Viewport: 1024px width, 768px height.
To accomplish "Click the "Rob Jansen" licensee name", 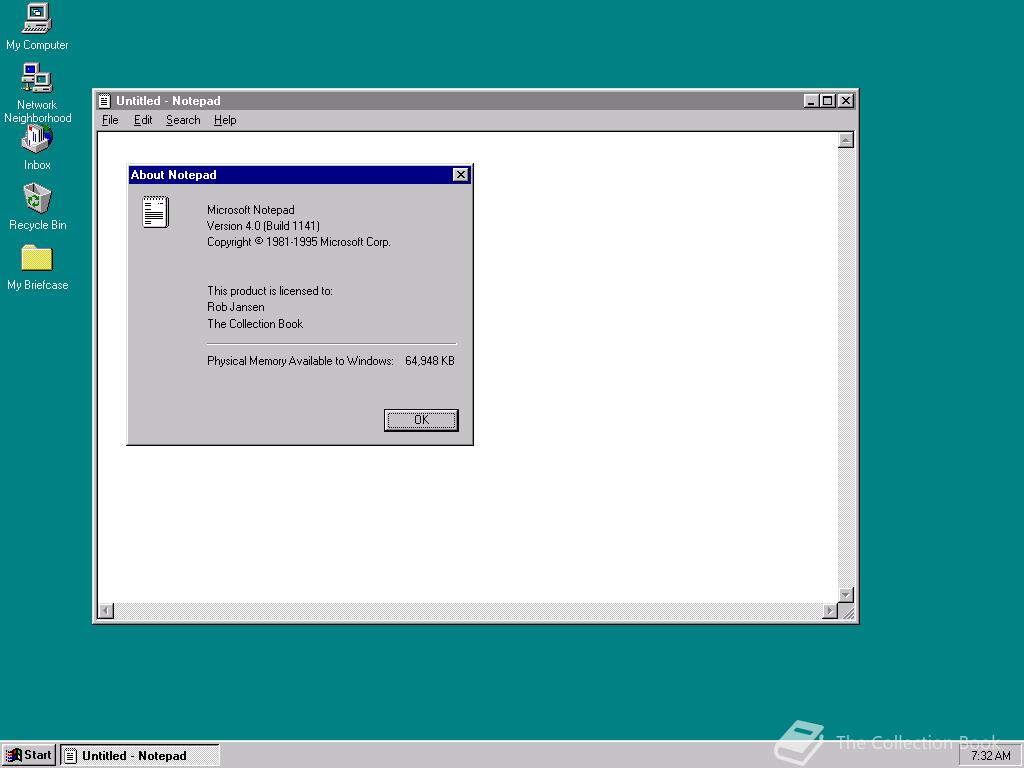I will click(236, 307).
